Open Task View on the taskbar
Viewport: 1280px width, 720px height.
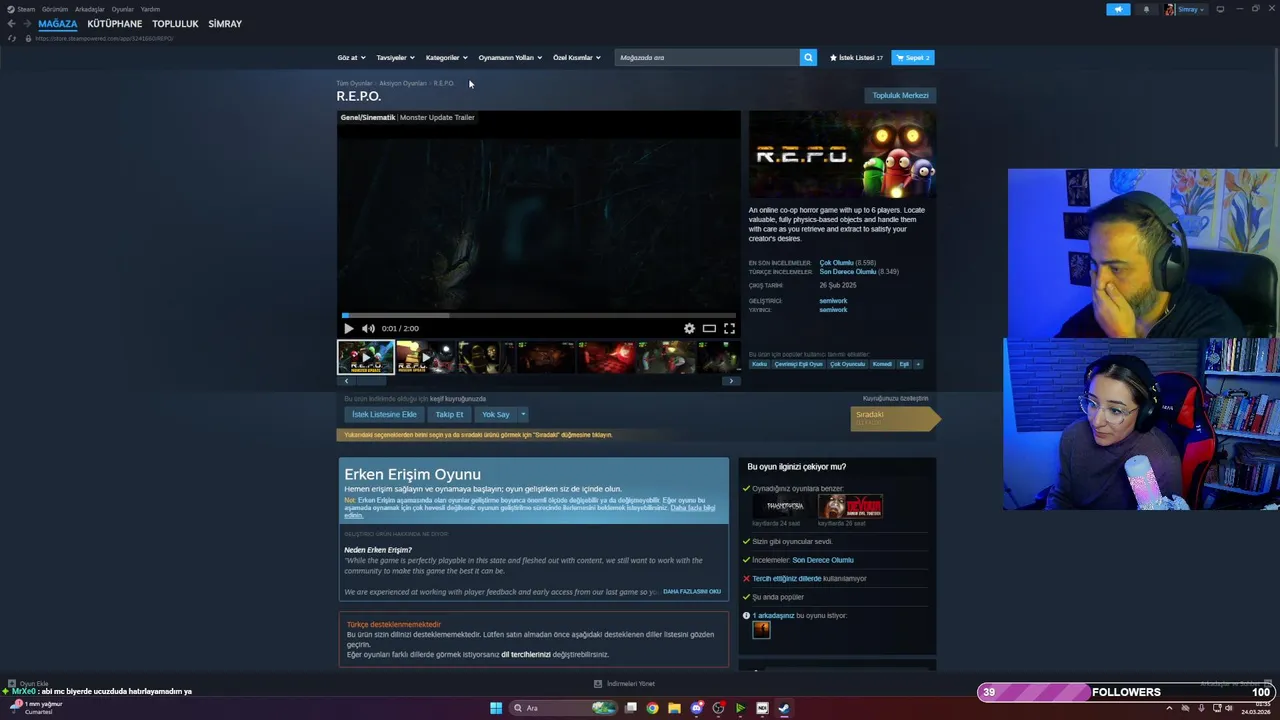(x=630, y=708)
